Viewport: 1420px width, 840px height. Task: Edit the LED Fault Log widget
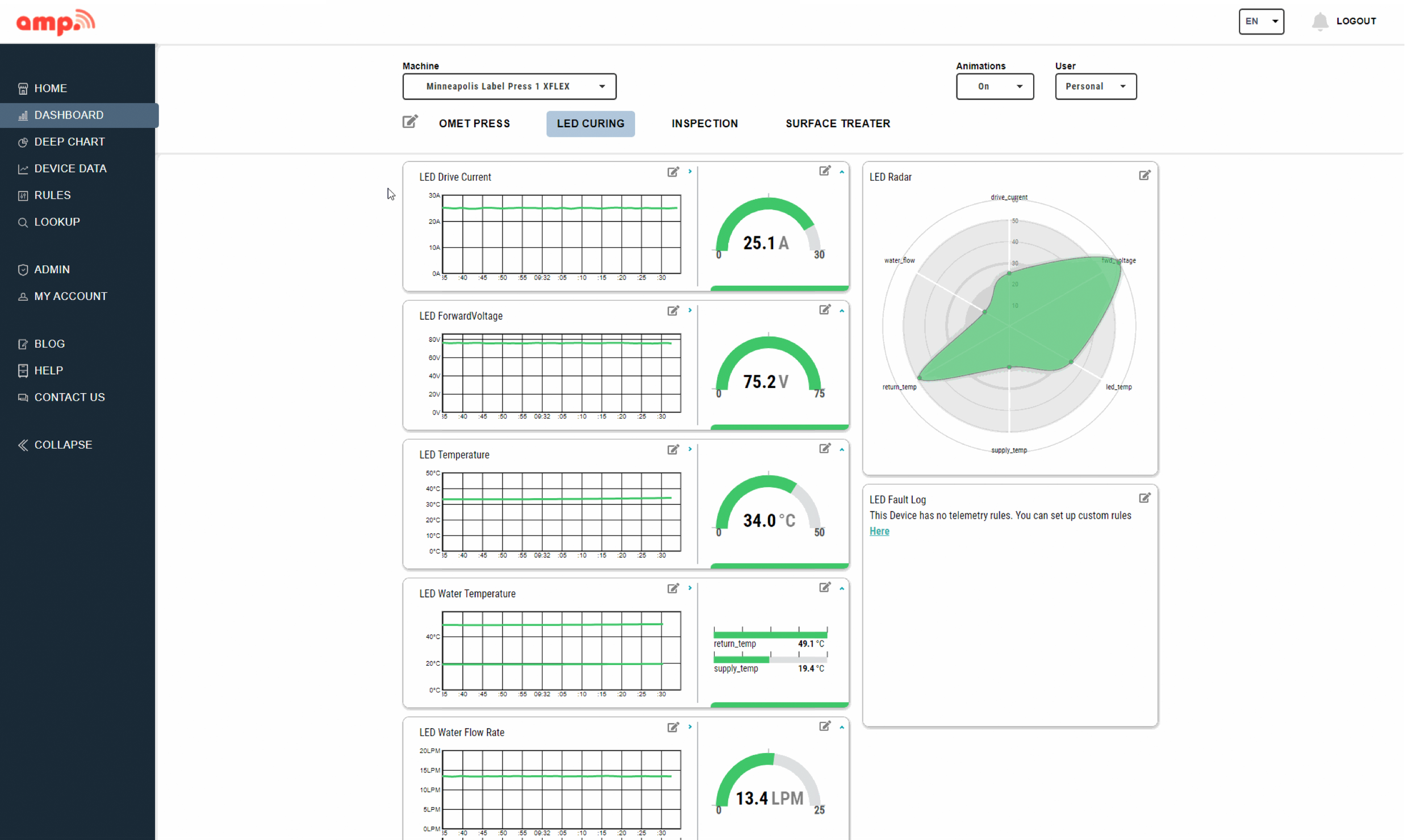1144,498
